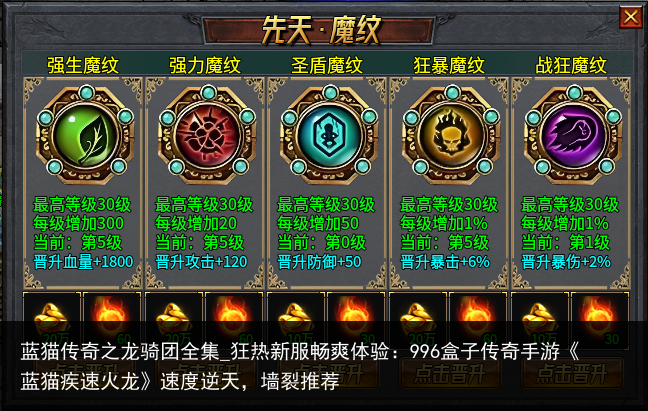Click 点击晋升 button under 强生魔纹
The width and height of the screenshot is (648, 411).
pos(83,373)
